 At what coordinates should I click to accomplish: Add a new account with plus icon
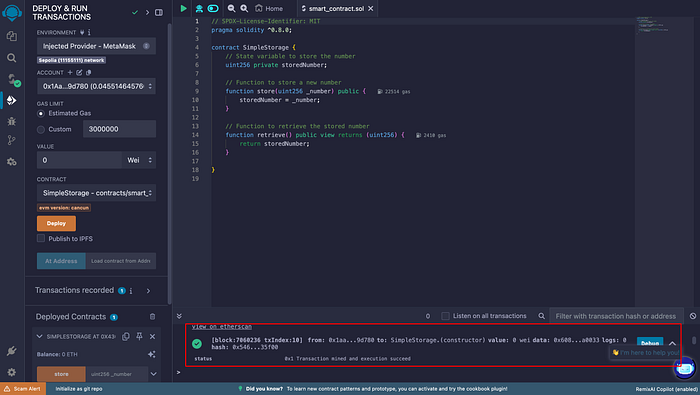(70, 72)
